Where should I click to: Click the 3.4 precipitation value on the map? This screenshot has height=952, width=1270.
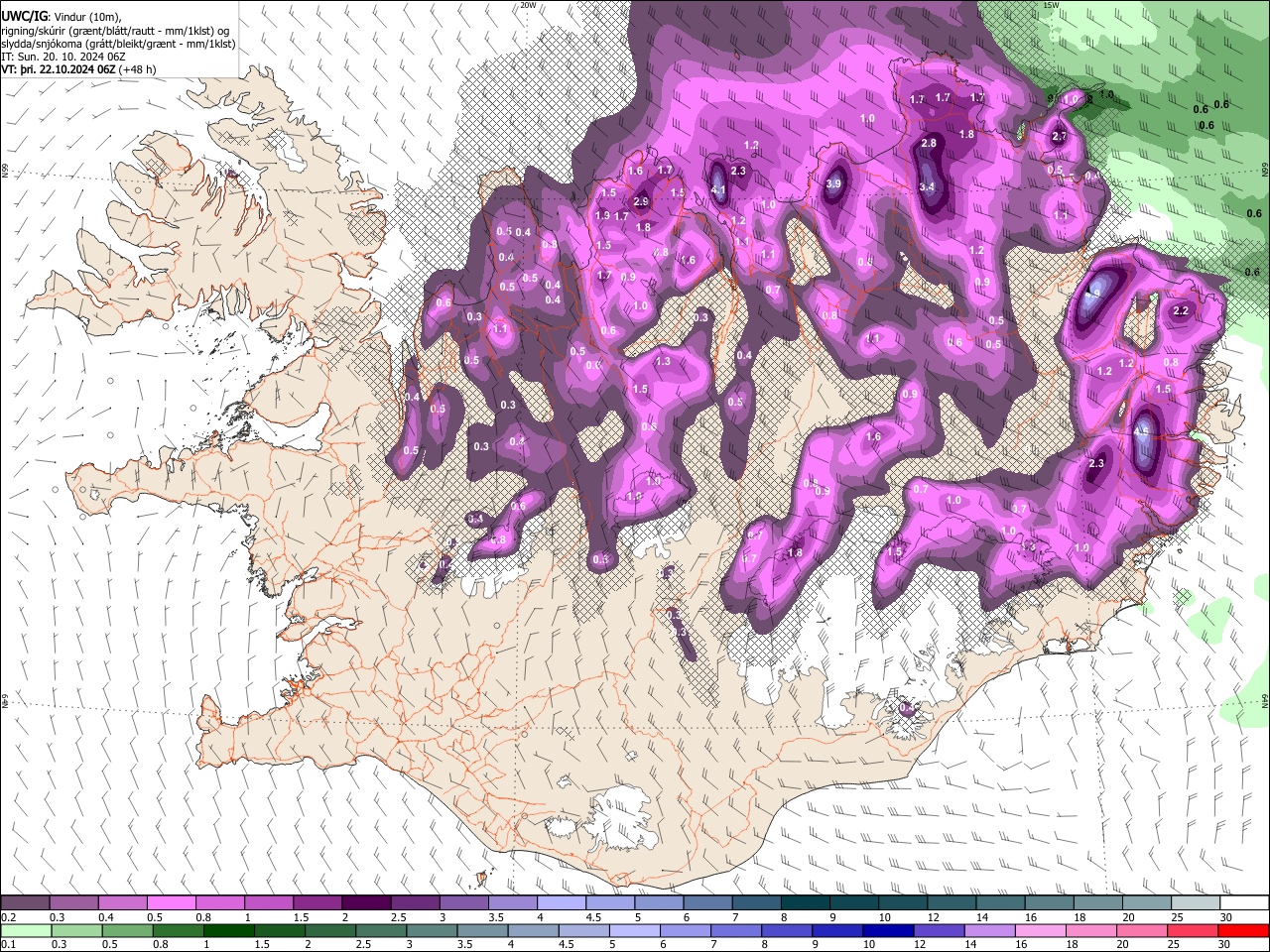tap(928, 186)
